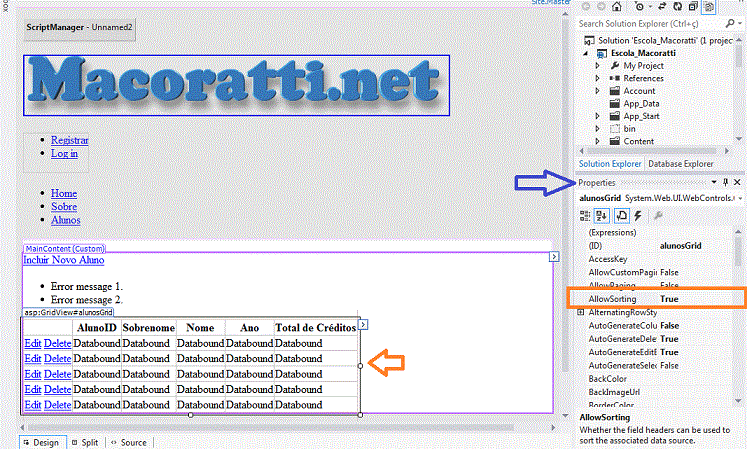Click the Categorized view icon in Properties
The width and height of the screenshot is (747, 449).
[585, 216]
